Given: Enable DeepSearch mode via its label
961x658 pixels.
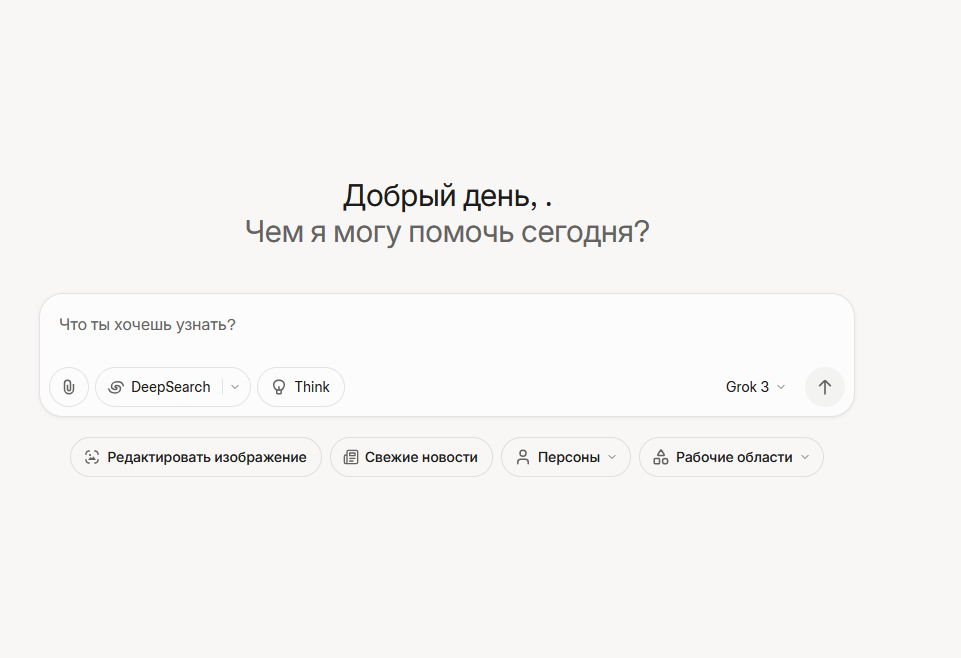Looking at the screenshot, I should coord(170,387).
